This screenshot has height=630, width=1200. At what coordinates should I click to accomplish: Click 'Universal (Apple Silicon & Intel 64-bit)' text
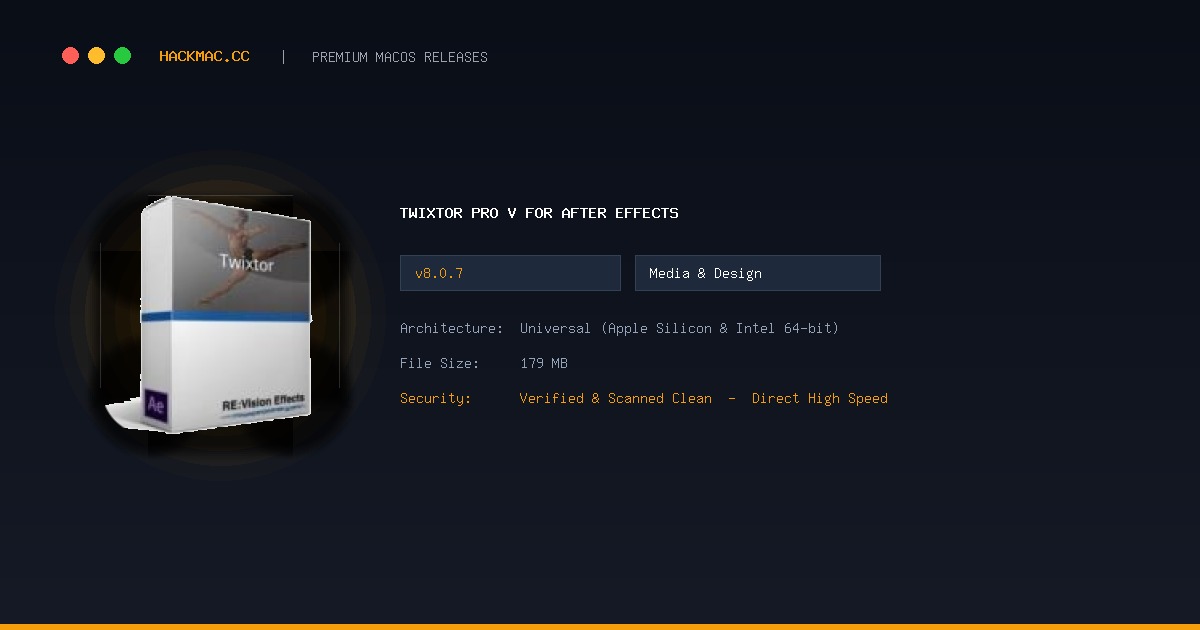tap(679, 328)
